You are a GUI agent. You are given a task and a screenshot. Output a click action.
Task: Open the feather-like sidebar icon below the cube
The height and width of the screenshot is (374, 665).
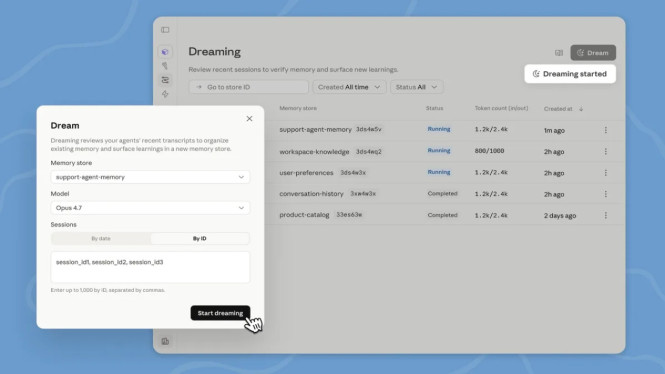tap(165, 66)
